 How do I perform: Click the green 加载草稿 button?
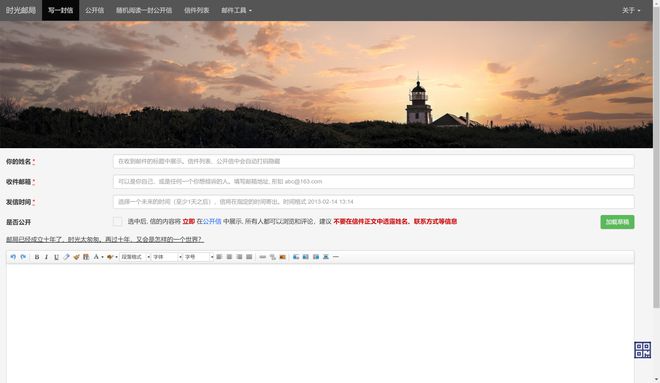[x=617, y=222]
